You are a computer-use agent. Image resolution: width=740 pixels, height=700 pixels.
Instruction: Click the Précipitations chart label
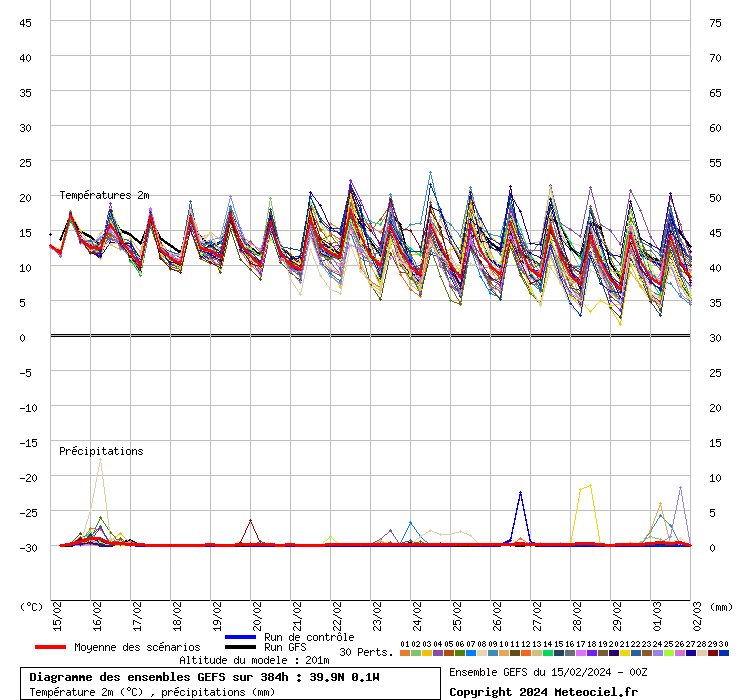101,451
